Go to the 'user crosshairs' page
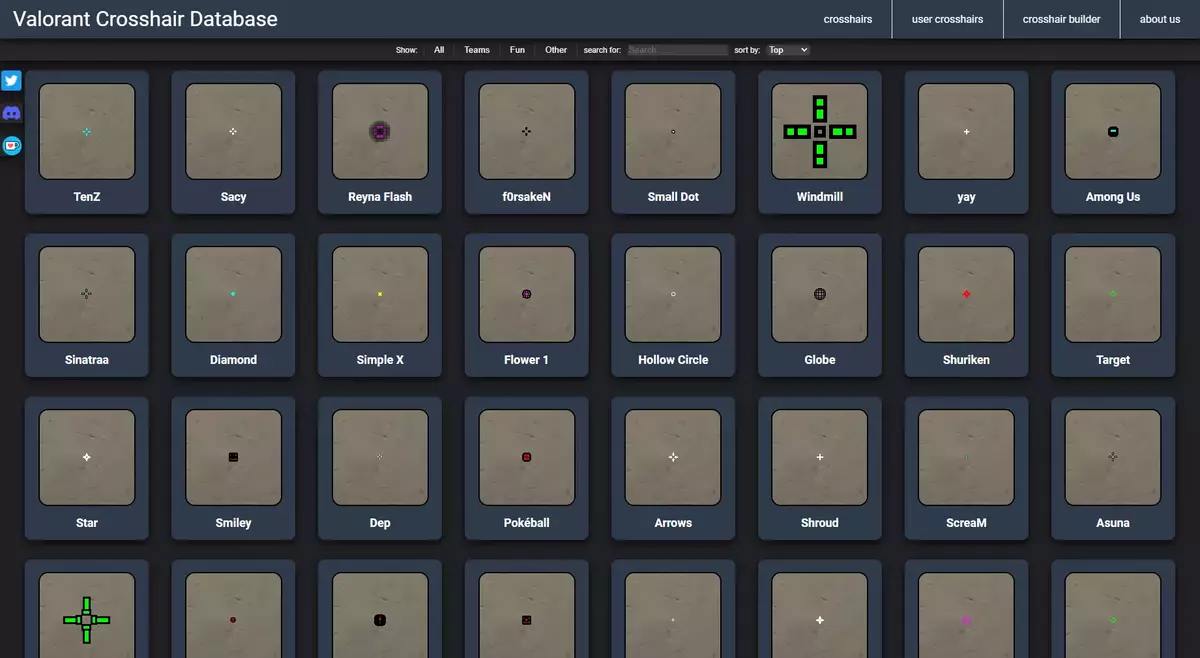1200x658 pixels. (947, 19)
